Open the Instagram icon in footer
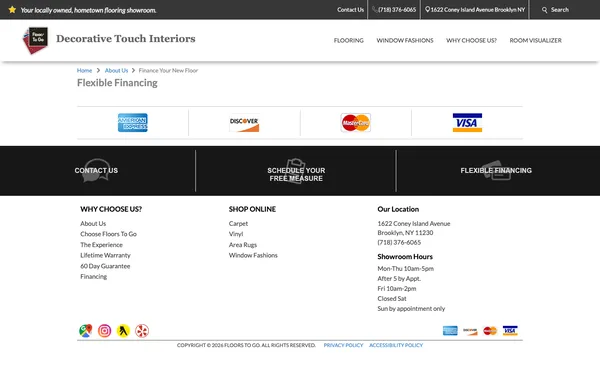Screen dimensions: 600x375 104,331
